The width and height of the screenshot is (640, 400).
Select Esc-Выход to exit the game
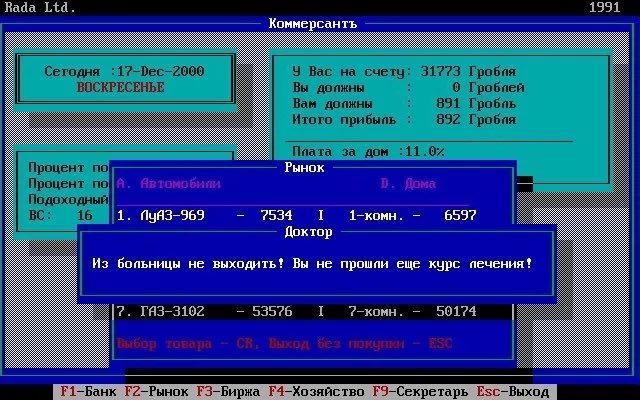click(513, 392)
